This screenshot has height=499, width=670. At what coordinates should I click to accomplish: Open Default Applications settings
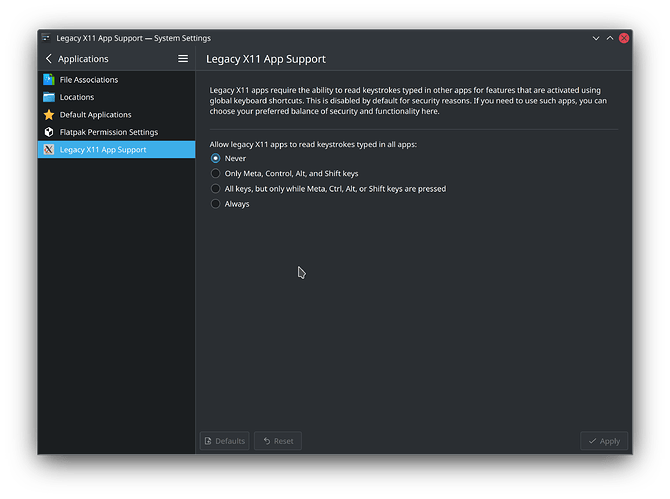[x=117, y=114]
